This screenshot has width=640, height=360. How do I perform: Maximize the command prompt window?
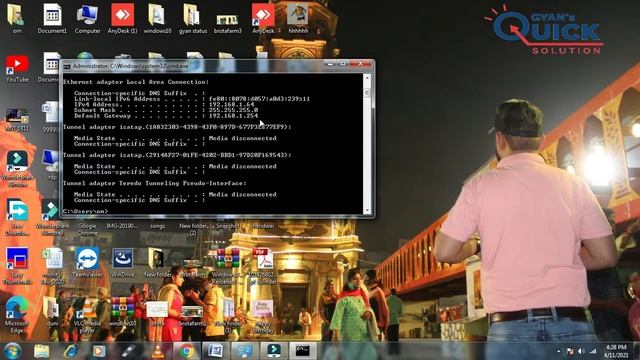coord(343,64)
